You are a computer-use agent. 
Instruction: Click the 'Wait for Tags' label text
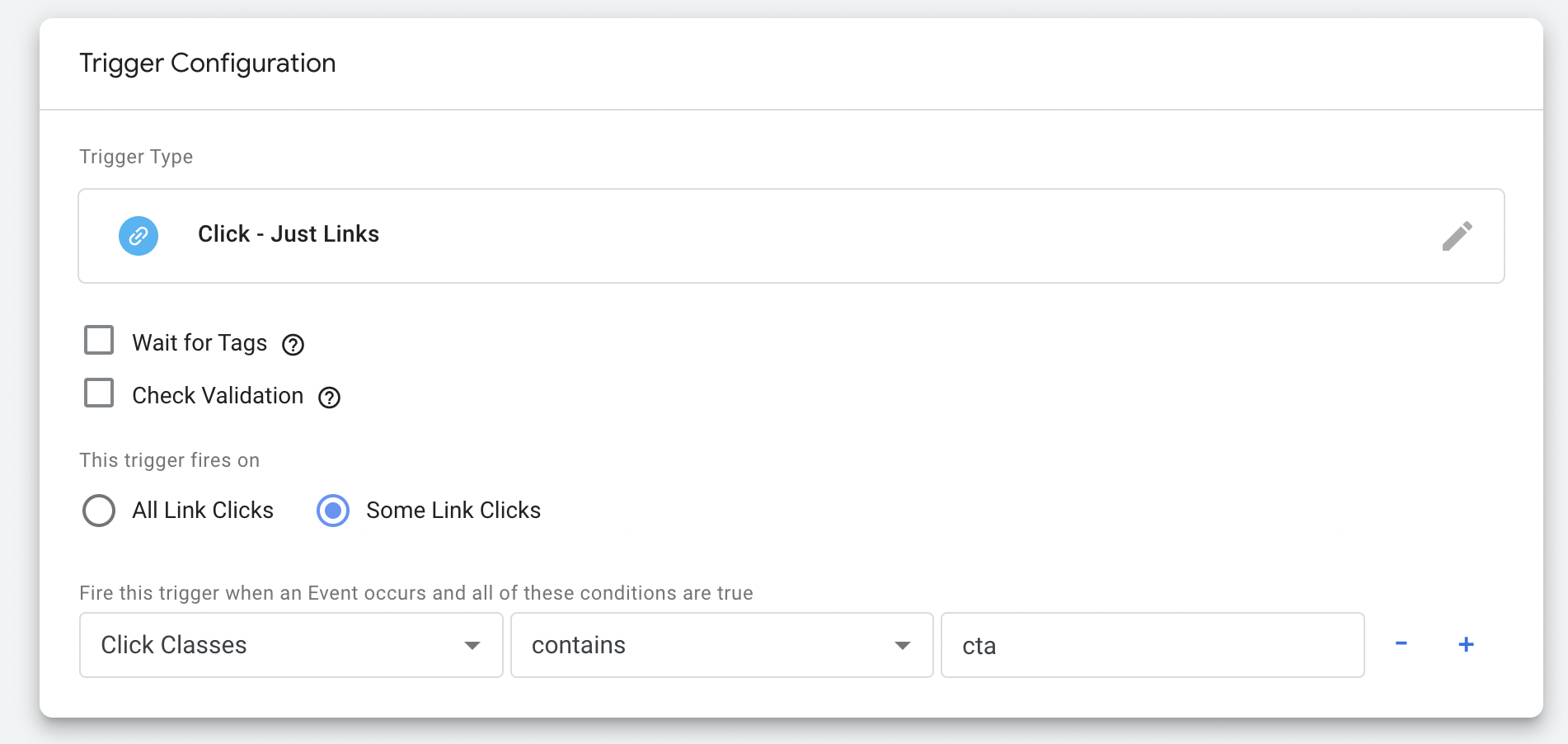200,343
